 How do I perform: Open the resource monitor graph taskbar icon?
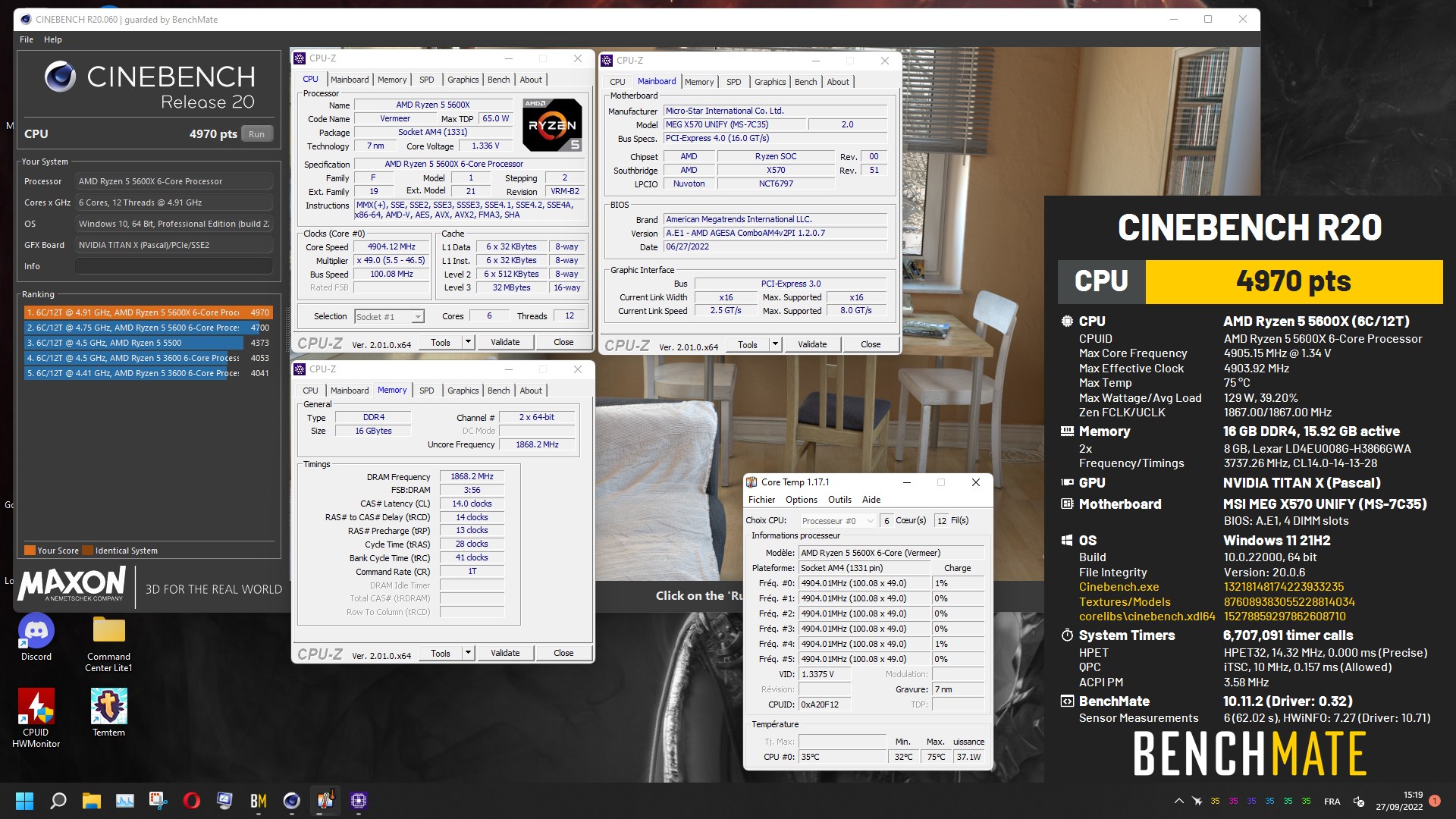[x=125, y=801]
